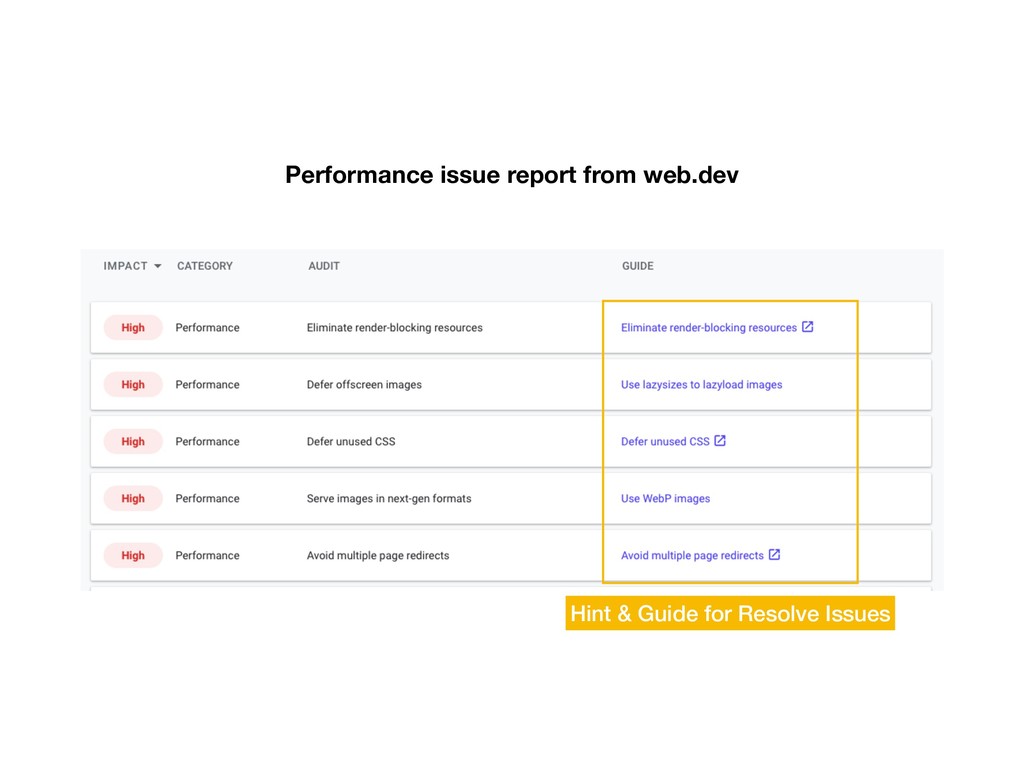The image size is (1024, 768).
Task: Click High badge in Defer offscreen images row
Action: point(133,385)
